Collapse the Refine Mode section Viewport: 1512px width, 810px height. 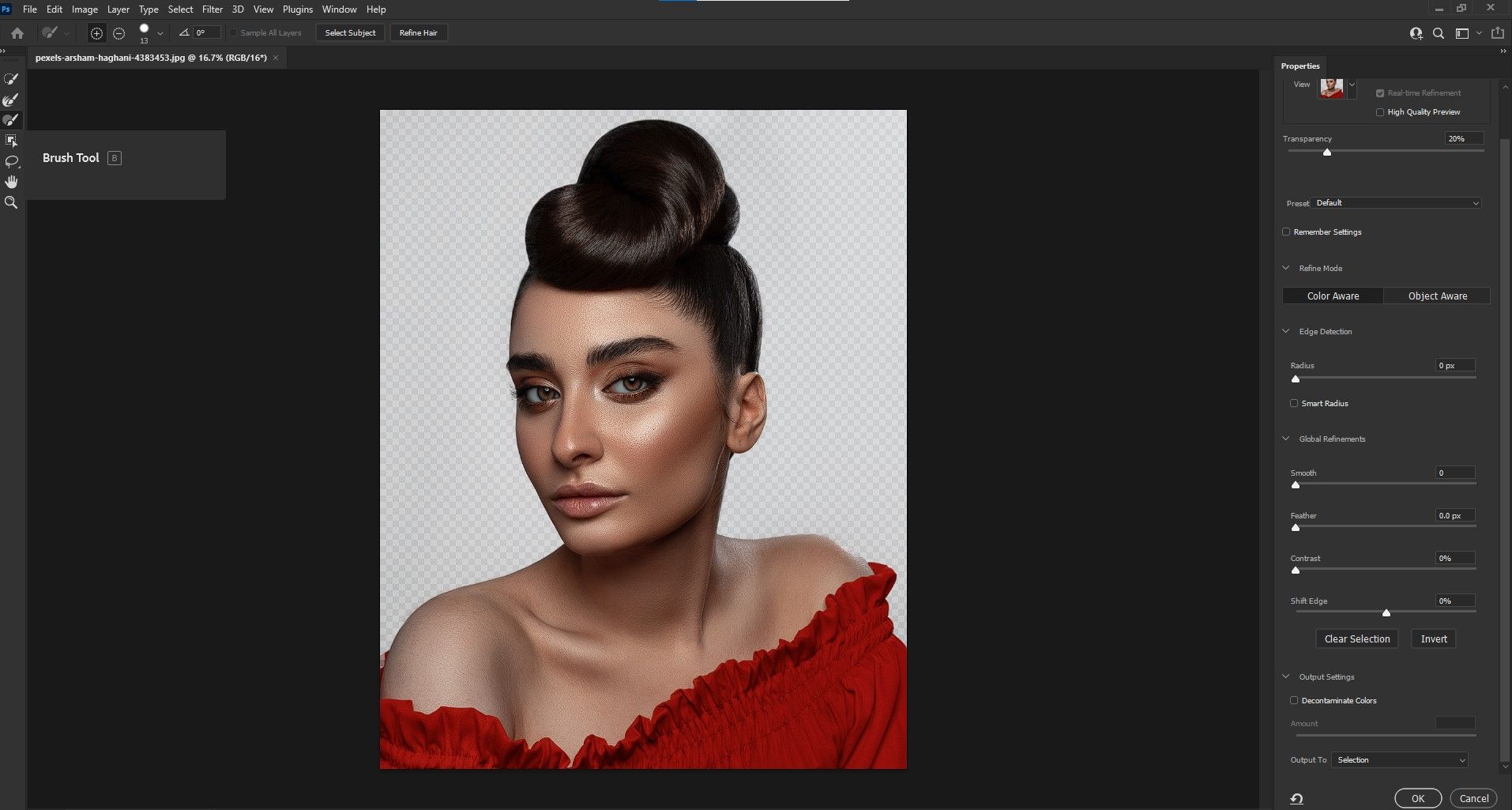[1286, 268]
